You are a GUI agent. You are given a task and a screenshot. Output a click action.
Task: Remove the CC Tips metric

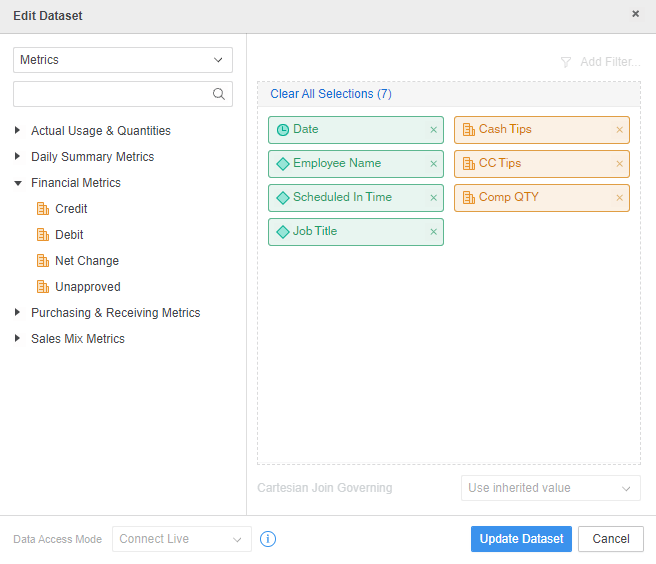(x=620, y=164)
